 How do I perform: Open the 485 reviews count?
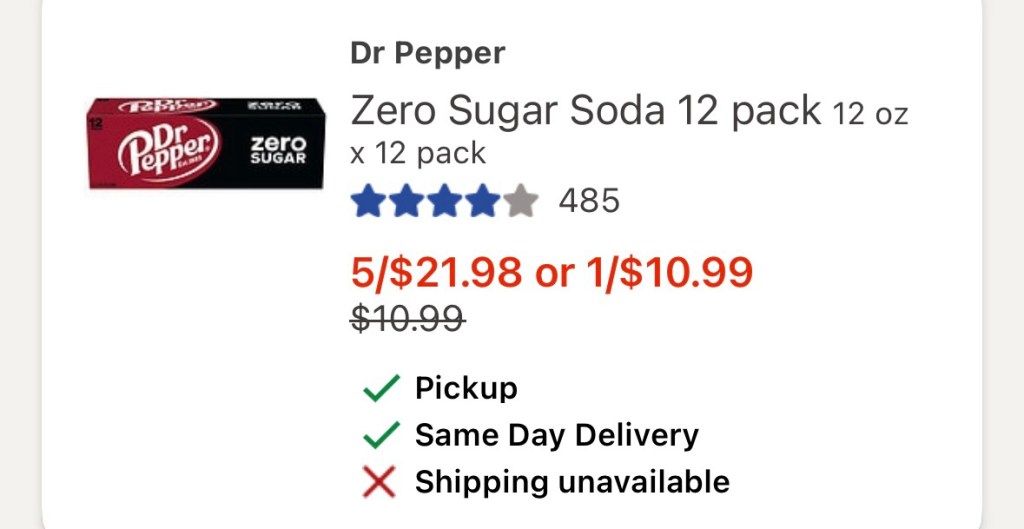click(x=589, y=202)
